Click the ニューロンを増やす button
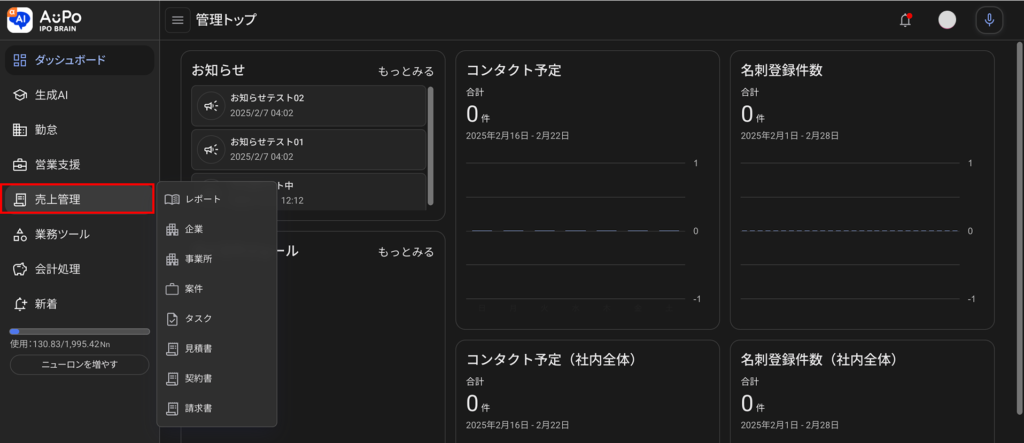This screenshot has width=1024, height=443. (x=80, y=365)
